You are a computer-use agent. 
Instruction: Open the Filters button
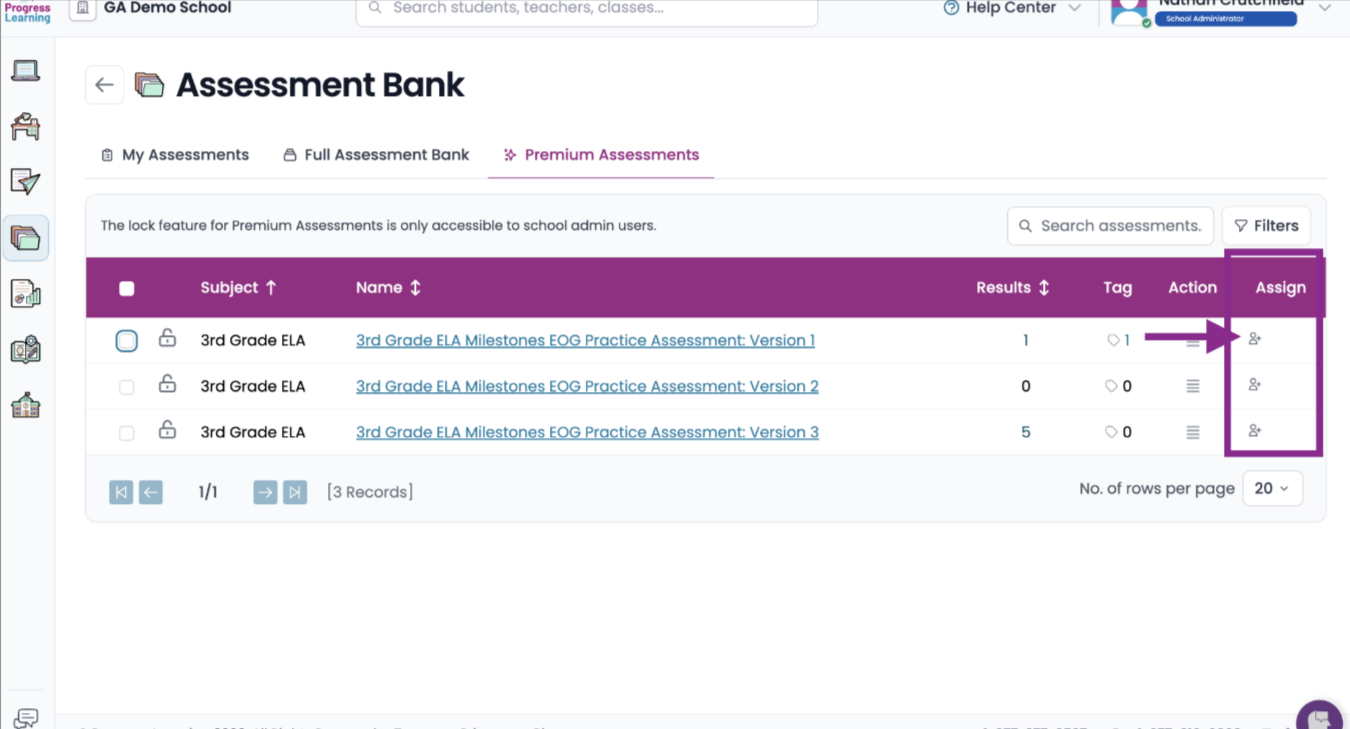click(1266, 226)
